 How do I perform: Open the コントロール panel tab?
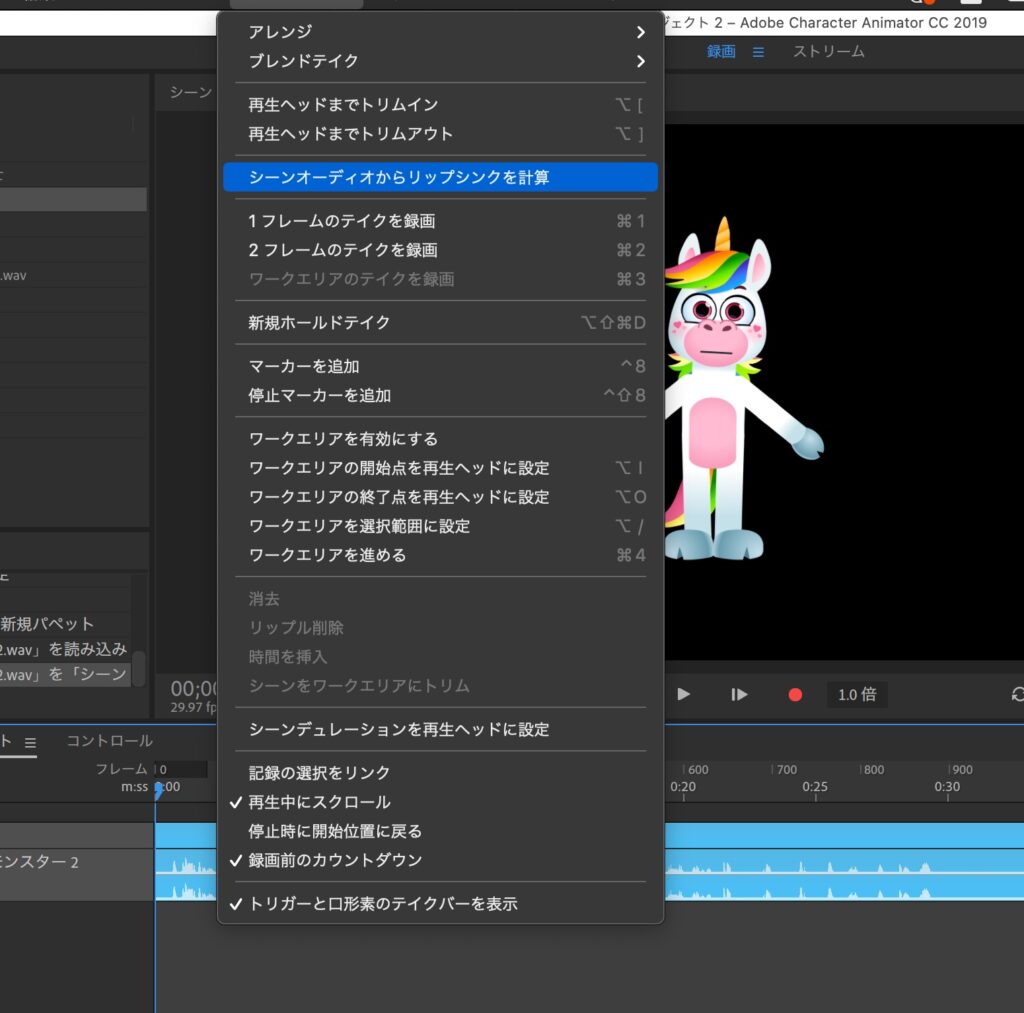109,741
